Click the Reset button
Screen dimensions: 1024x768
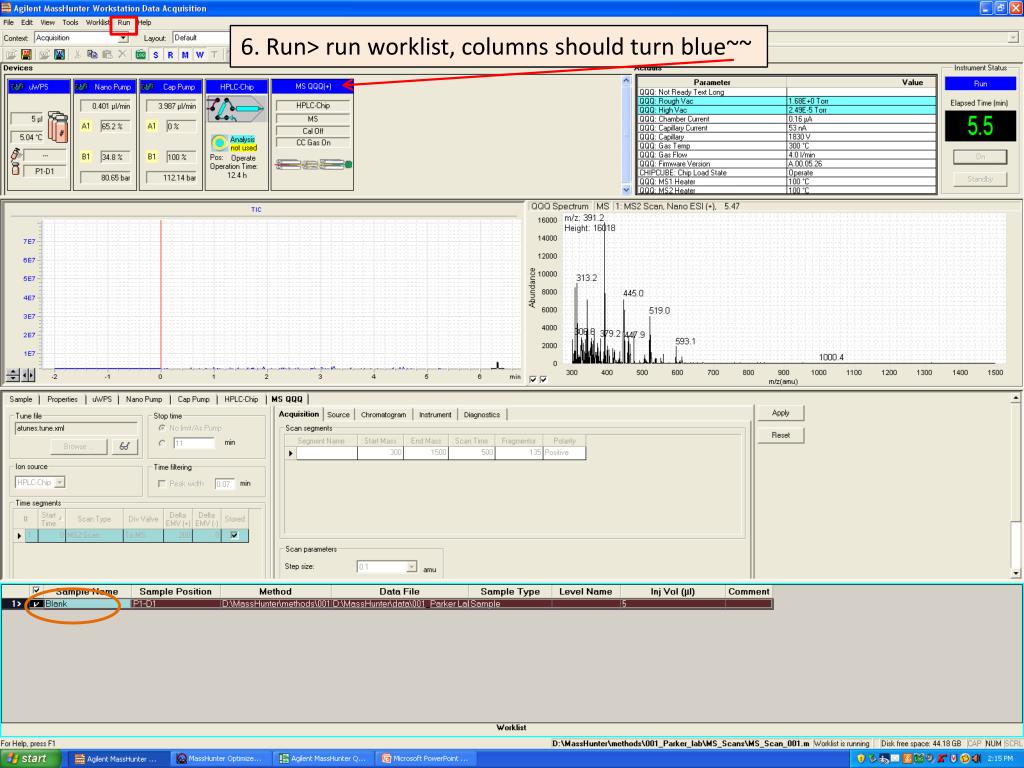coord(780,435)
